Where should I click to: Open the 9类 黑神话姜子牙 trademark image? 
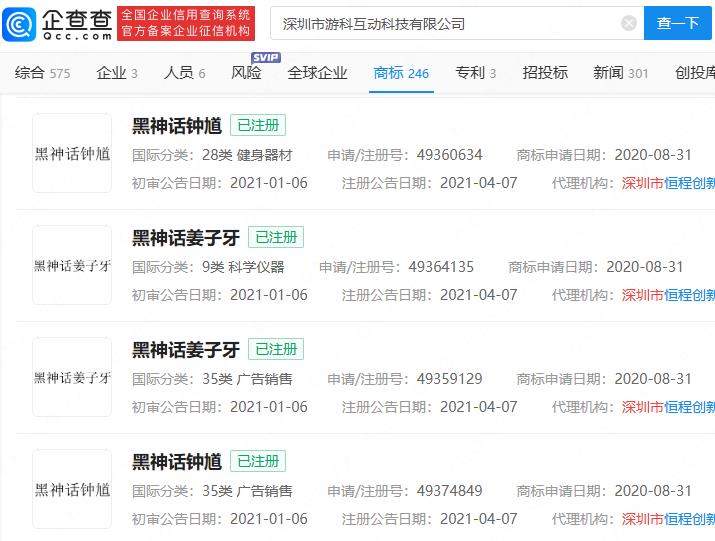tap(71, 265)
